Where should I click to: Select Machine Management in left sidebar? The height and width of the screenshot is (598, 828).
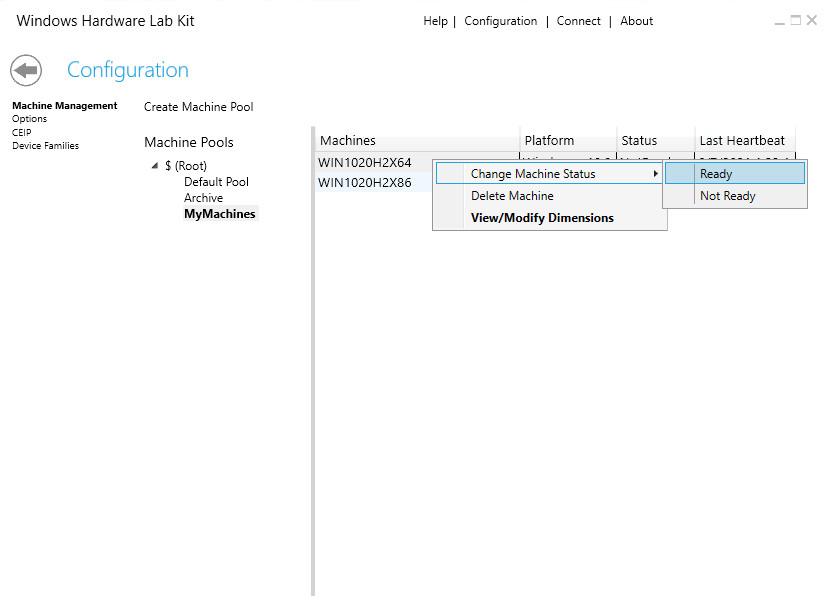coord(65,106)
